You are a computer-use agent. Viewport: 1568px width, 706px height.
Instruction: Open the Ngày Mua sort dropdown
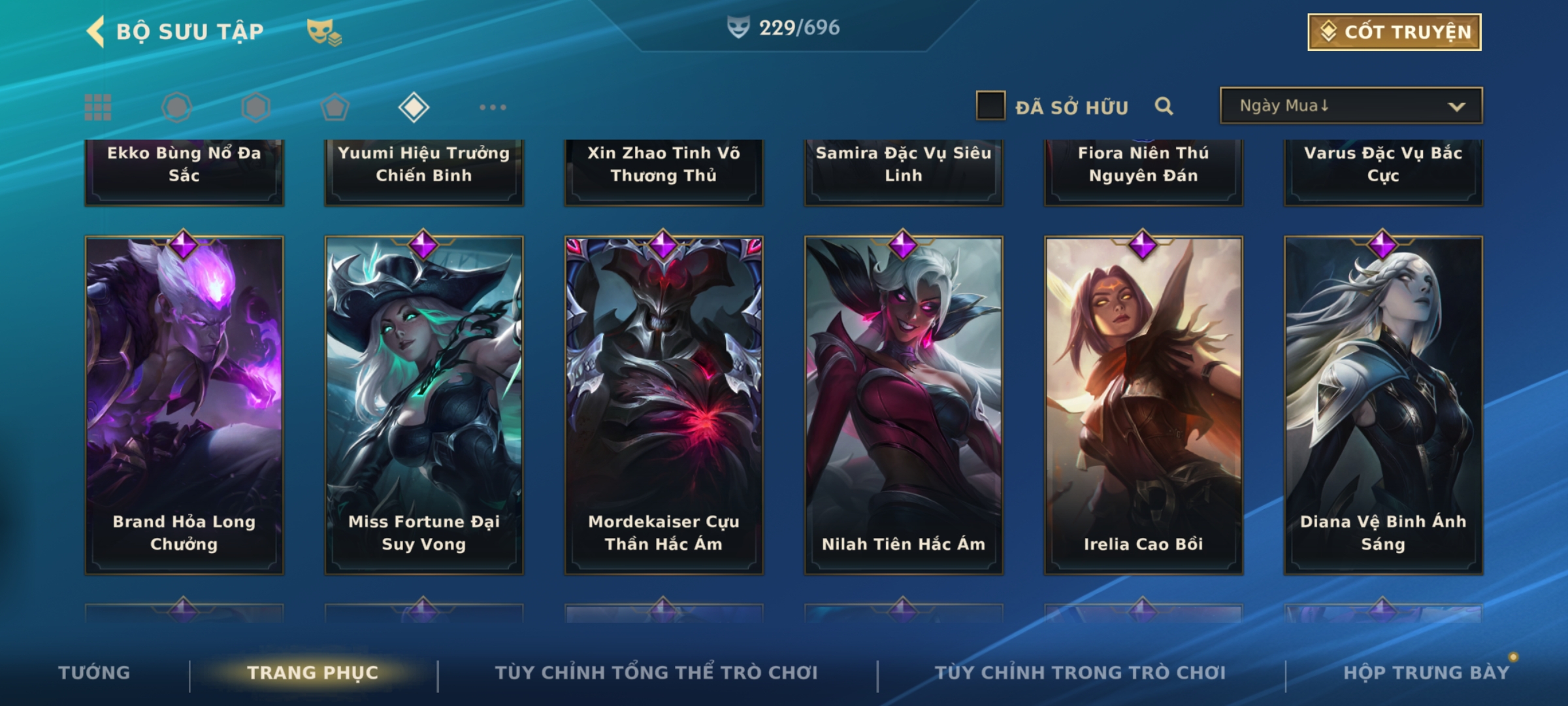(1351, 105)
